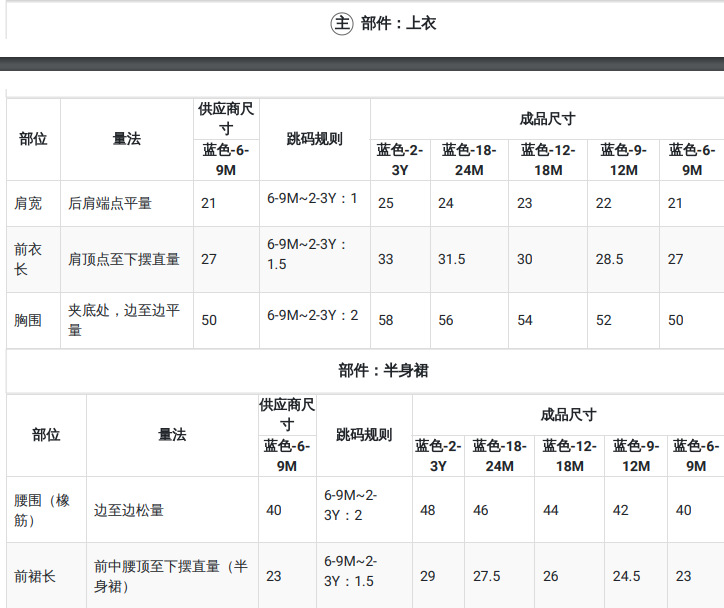This screenshot has height=608, width=724.
Task: Click value 42 in 腰围 row
Action: click(x=621, y=510)
